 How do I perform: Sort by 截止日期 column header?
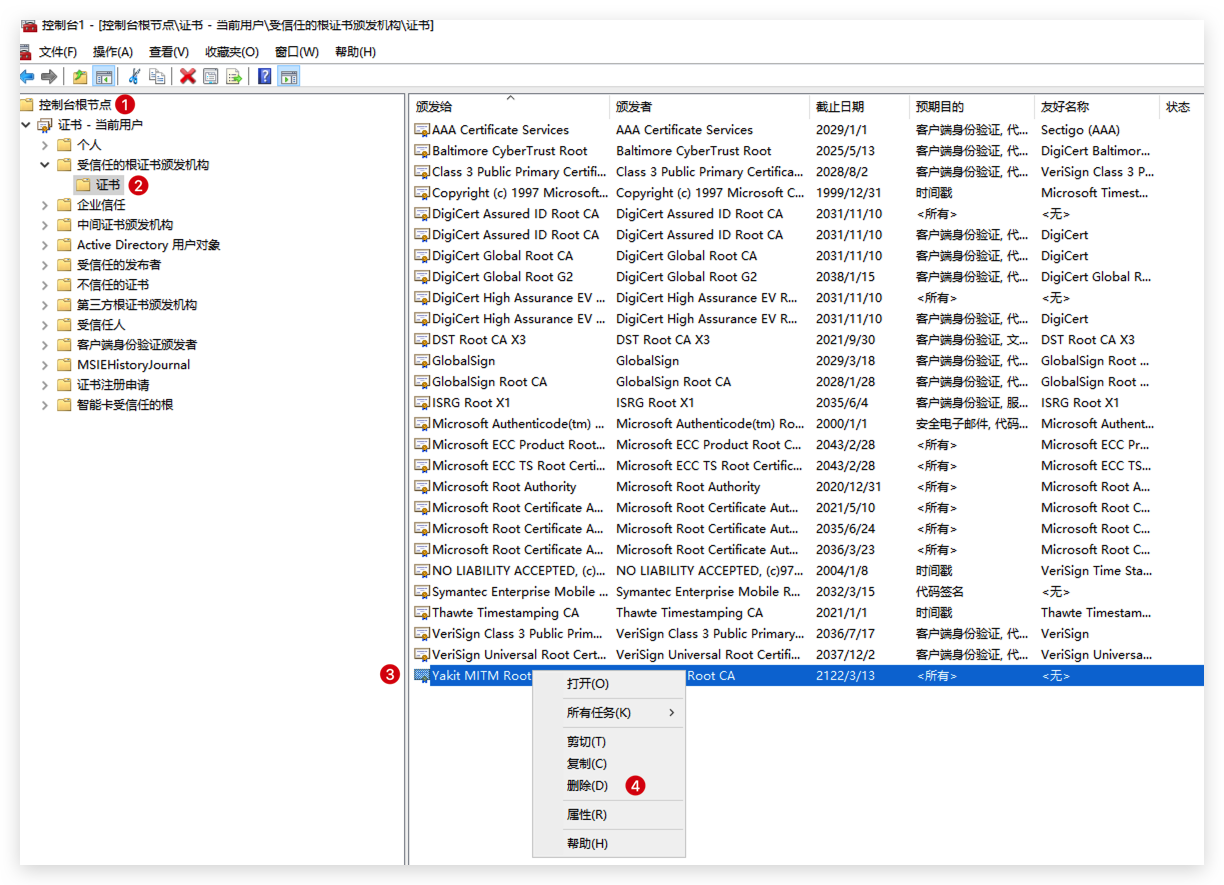pyautogui.click(x=839, y=107)
